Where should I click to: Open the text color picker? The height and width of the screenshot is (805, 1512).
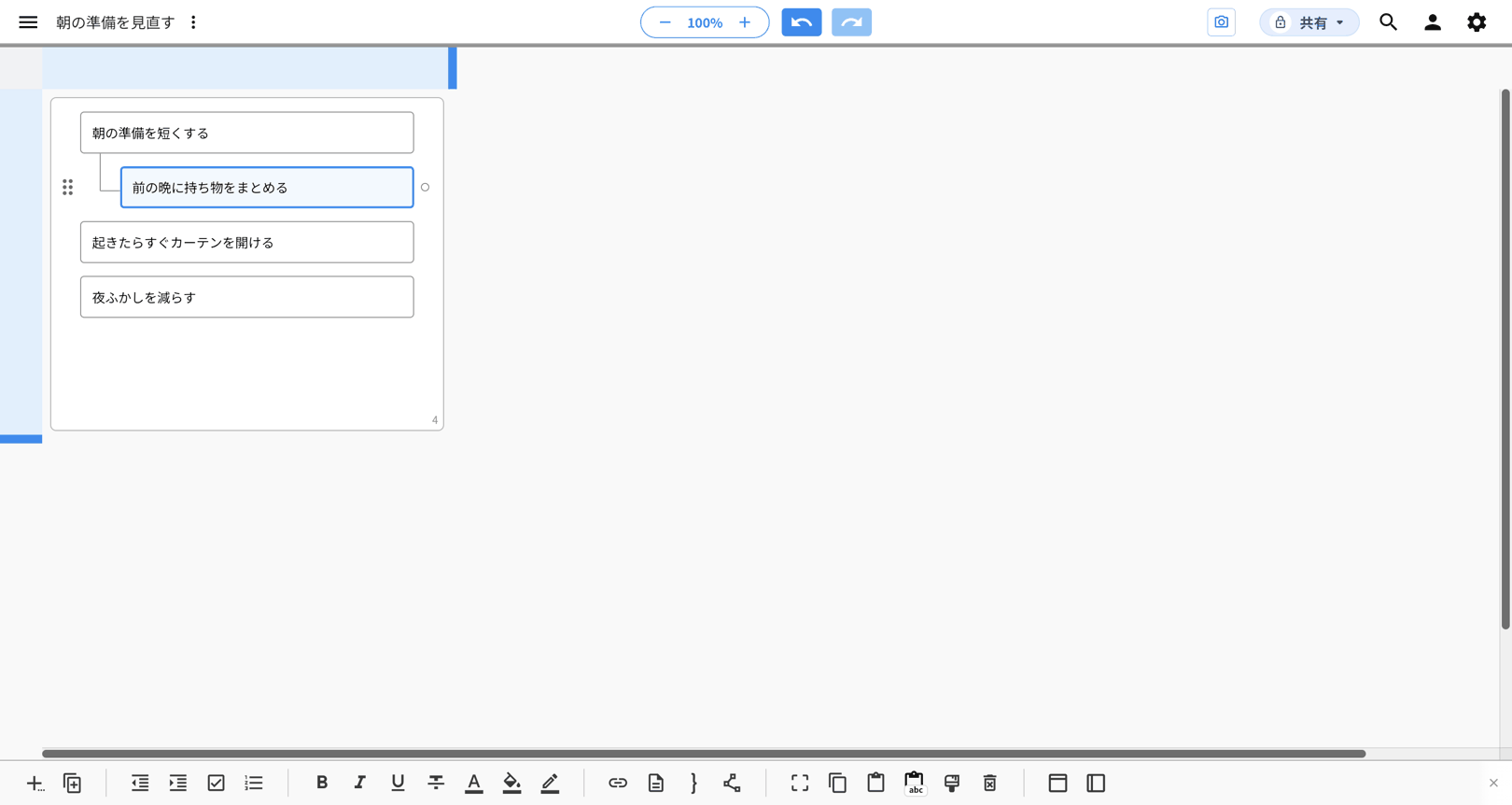coord(474,783)
